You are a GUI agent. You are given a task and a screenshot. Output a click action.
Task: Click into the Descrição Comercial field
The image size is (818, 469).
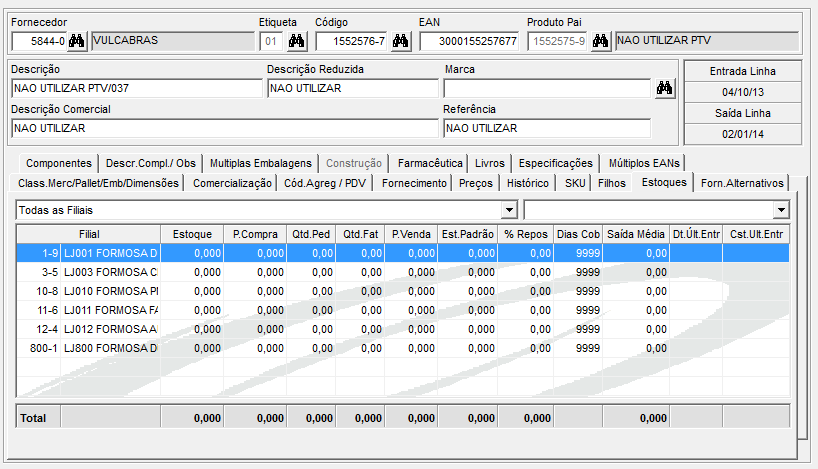point(224,128)
